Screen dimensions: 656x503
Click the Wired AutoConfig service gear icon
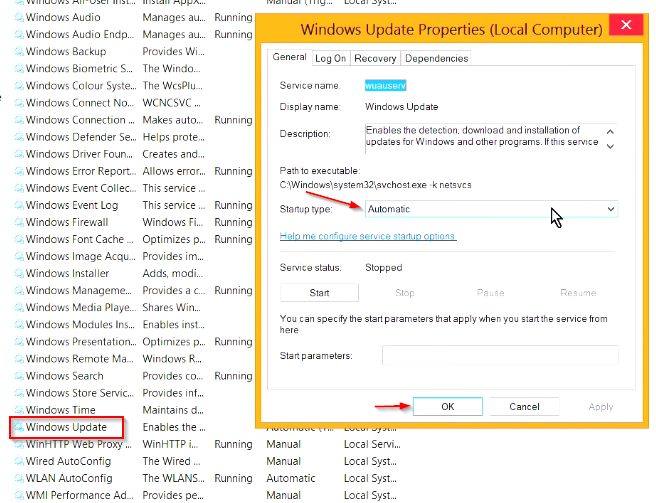coord(19,462)
